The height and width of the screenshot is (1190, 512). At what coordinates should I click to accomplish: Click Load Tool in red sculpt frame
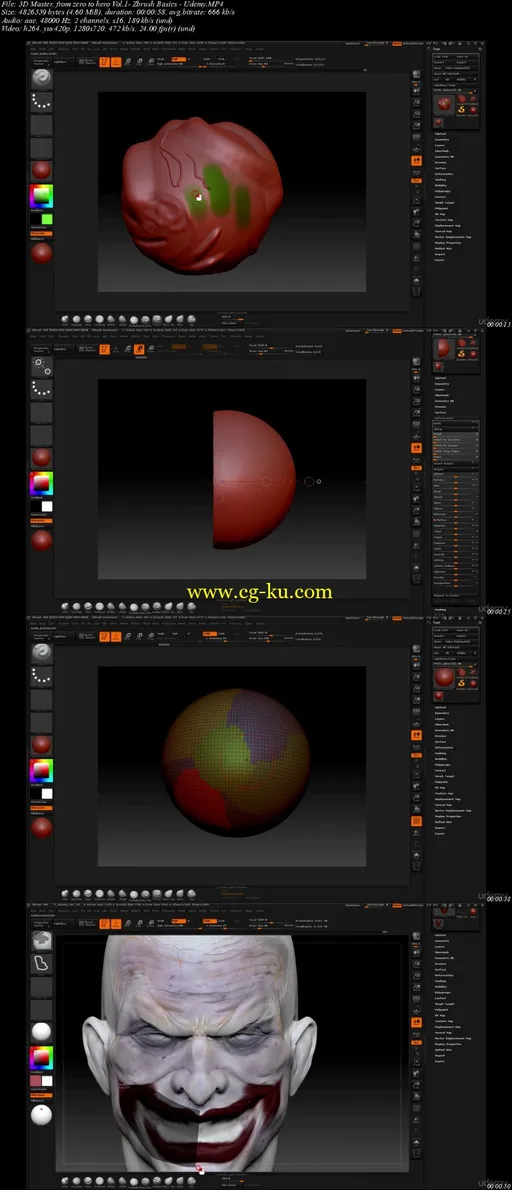coord(443,57)
